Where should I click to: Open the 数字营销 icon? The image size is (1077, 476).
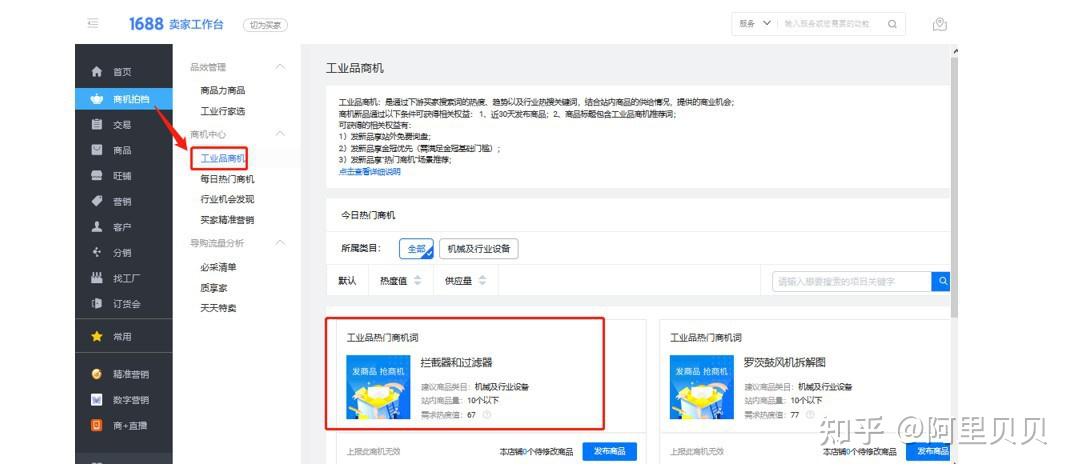(97, 400)
